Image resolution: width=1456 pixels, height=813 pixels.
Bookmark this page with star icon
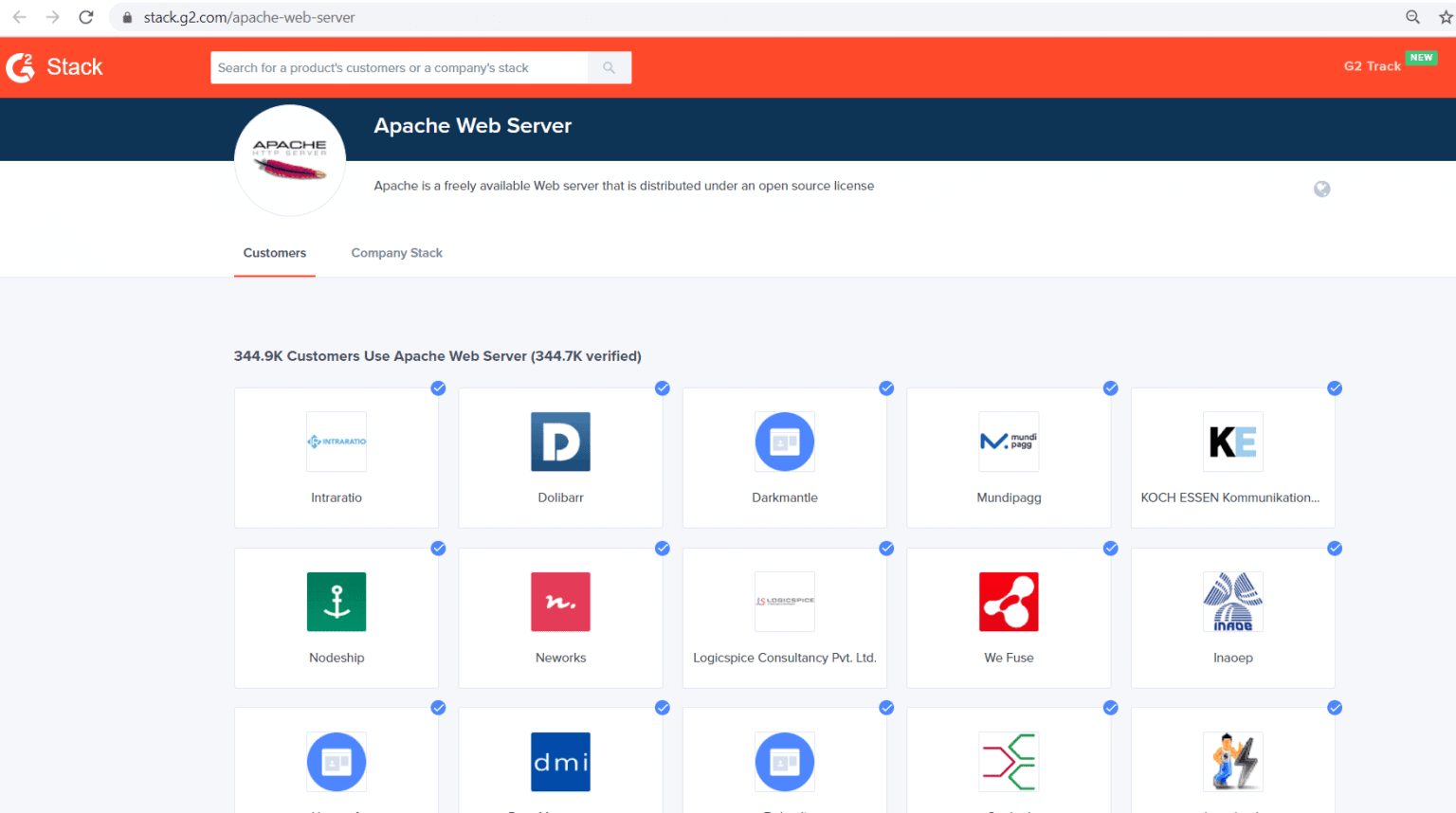coord(1446,17)
